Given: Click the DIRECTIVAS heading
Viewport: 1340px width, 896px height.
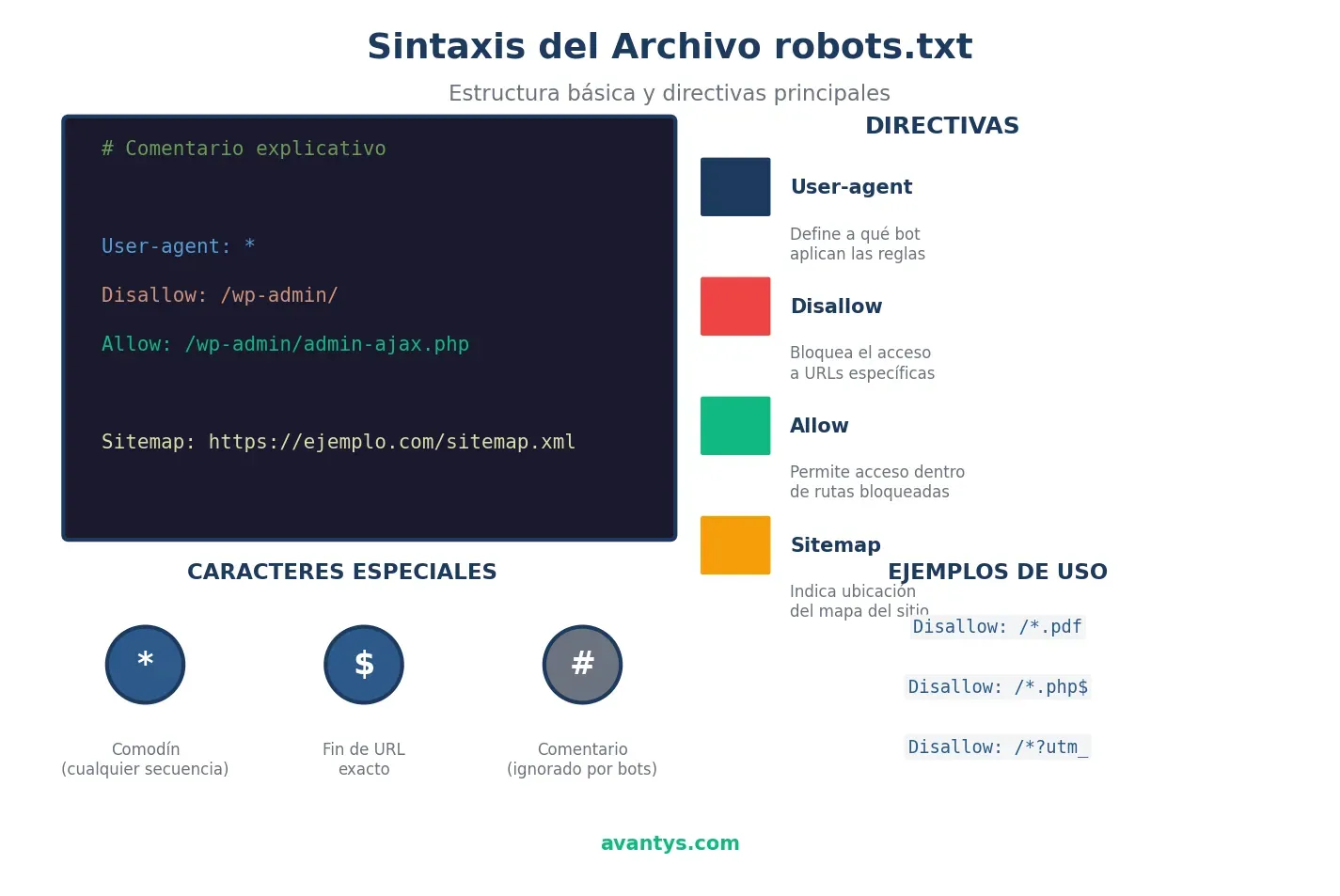Looking at the screenshot, I should (x=942, y=126).
